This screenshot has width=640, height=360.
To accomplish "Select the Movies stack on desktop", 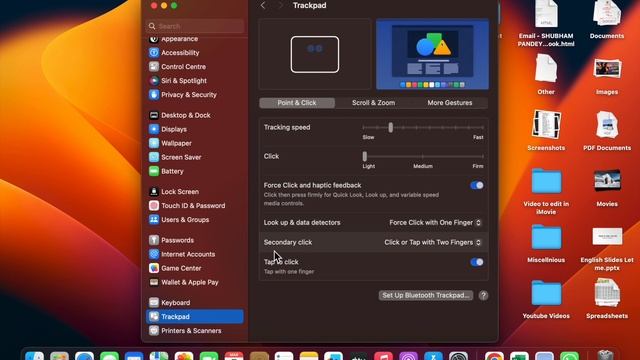I will click(607, 187).
